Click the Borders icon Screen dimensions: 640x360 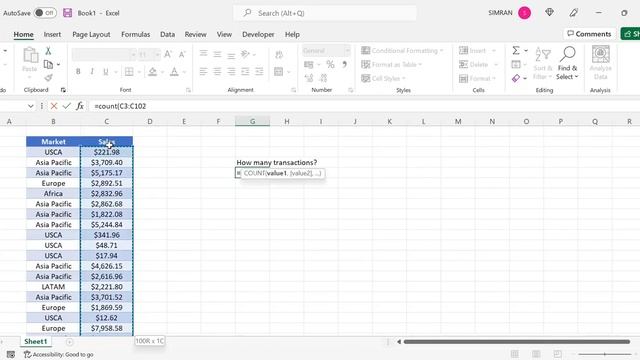(x=129, y=72)
